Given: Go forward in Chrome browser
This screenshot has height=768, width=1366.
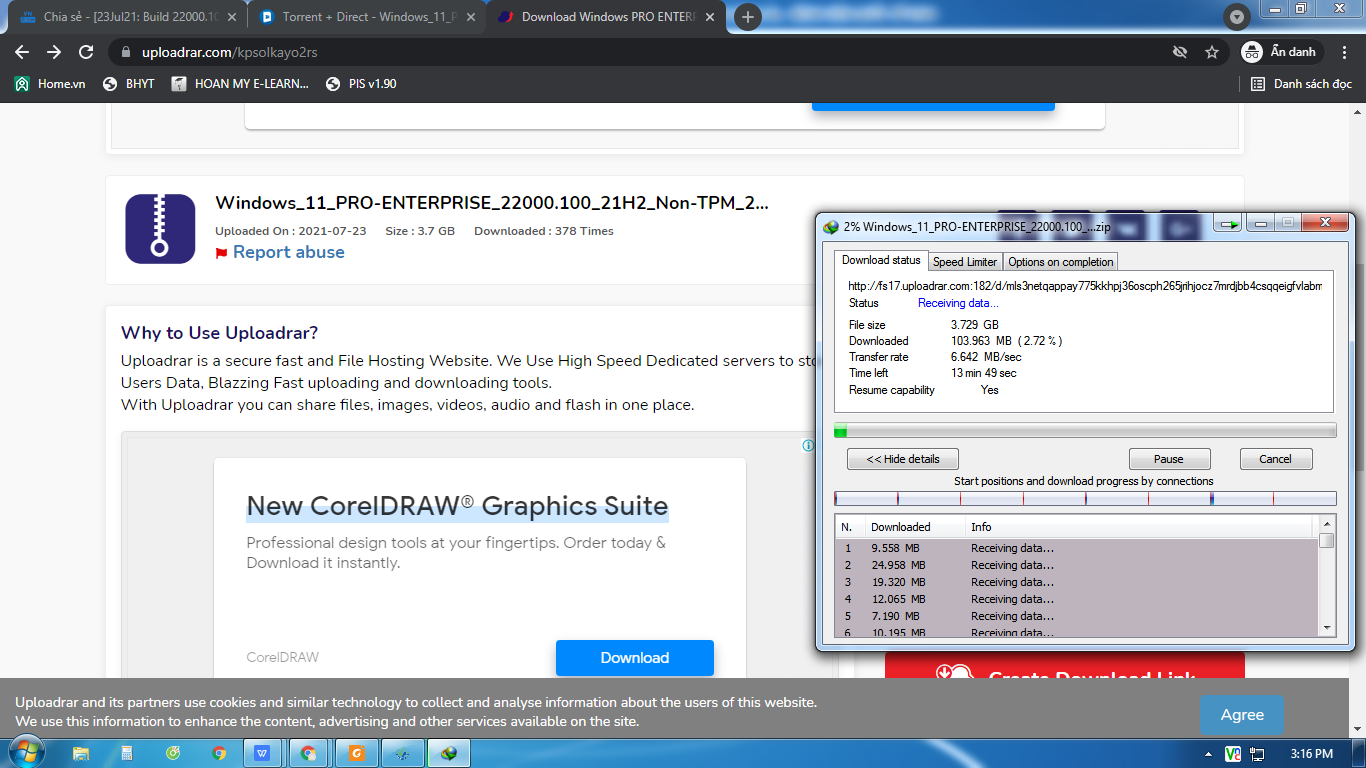Looking at the screenshot, I should pos(54,52).
